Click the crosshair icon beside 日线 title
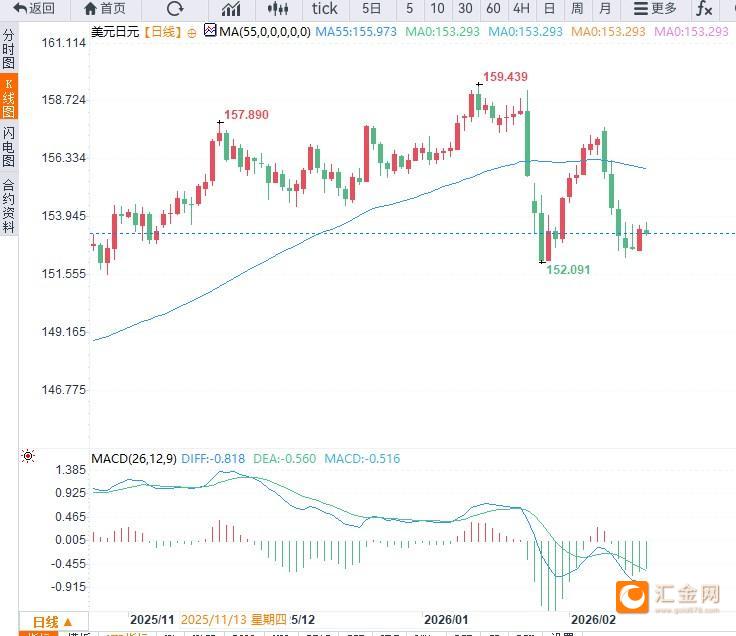 click(192, 33)
